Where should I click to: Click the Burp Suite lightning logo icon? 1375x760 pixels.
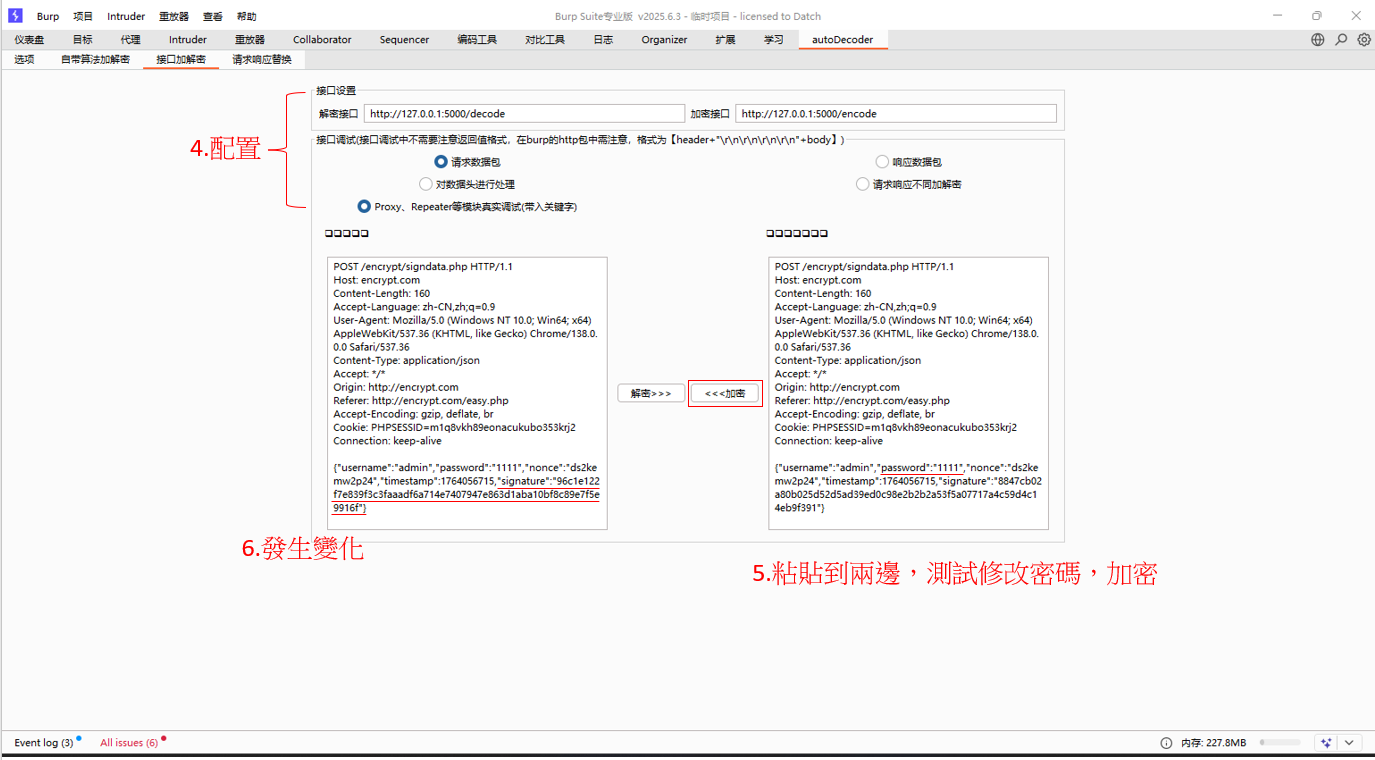[x=15, y=16]
